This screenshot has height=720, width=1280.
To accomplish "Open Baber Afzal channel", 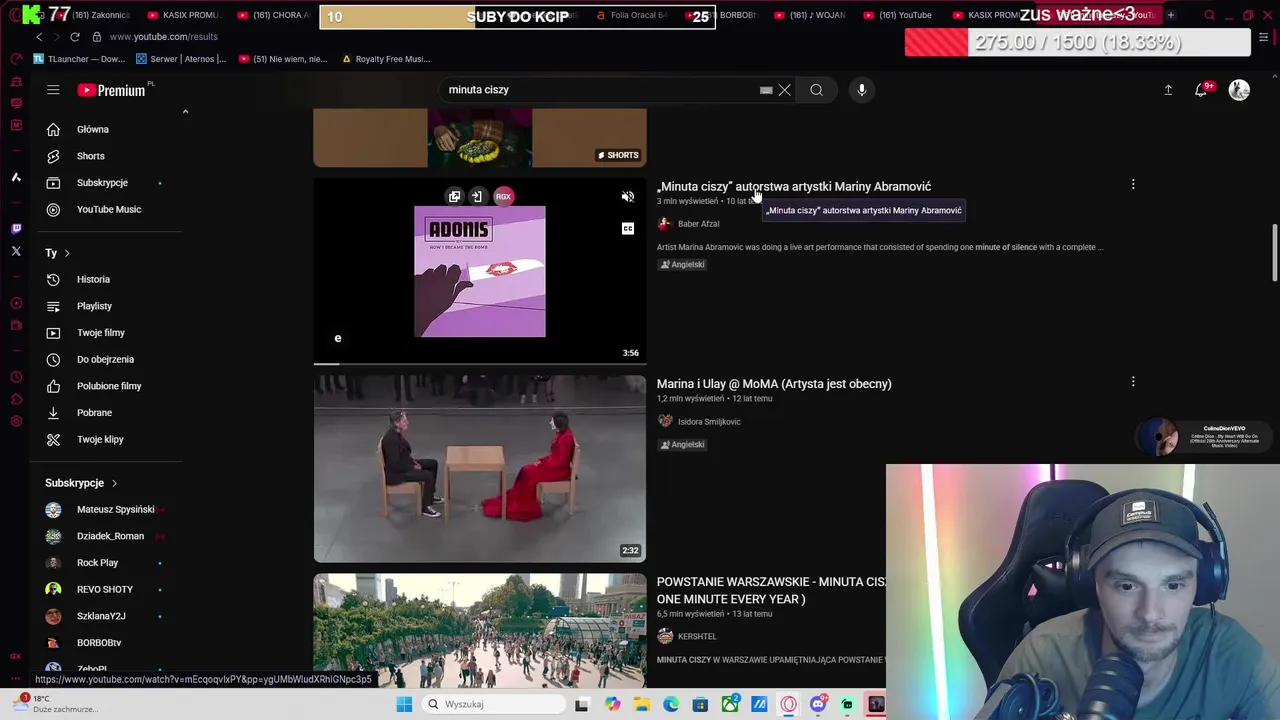I will (698, 224).
